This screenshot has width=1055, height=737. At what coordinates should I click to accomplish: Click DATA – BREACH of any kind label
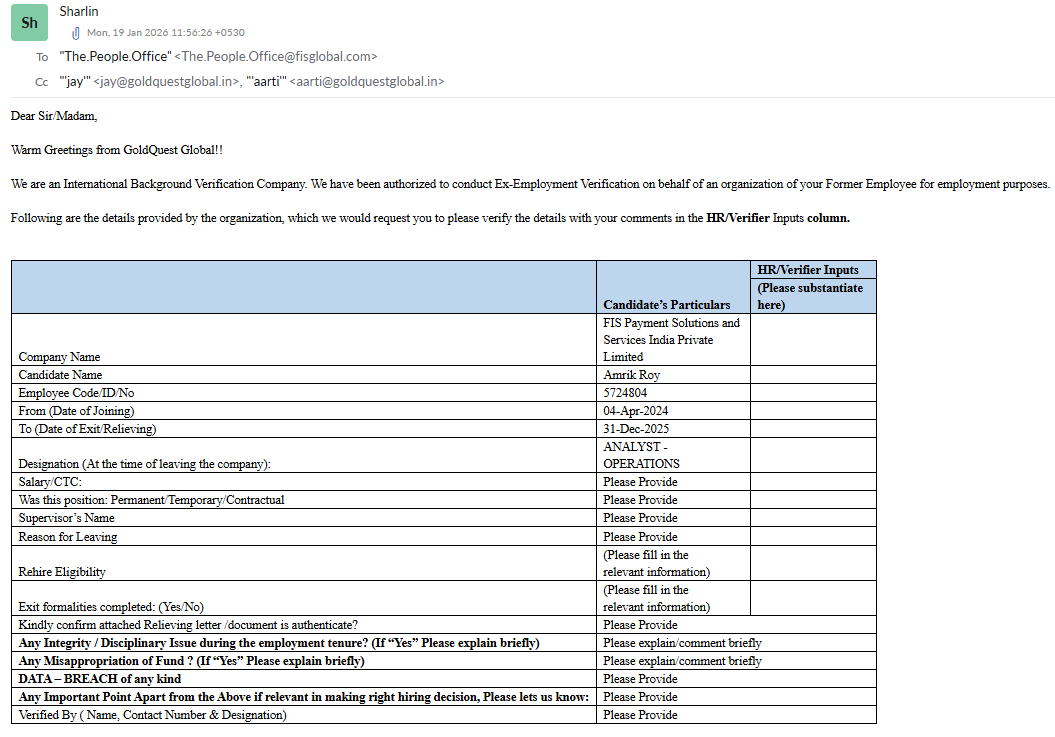point(100,679)
